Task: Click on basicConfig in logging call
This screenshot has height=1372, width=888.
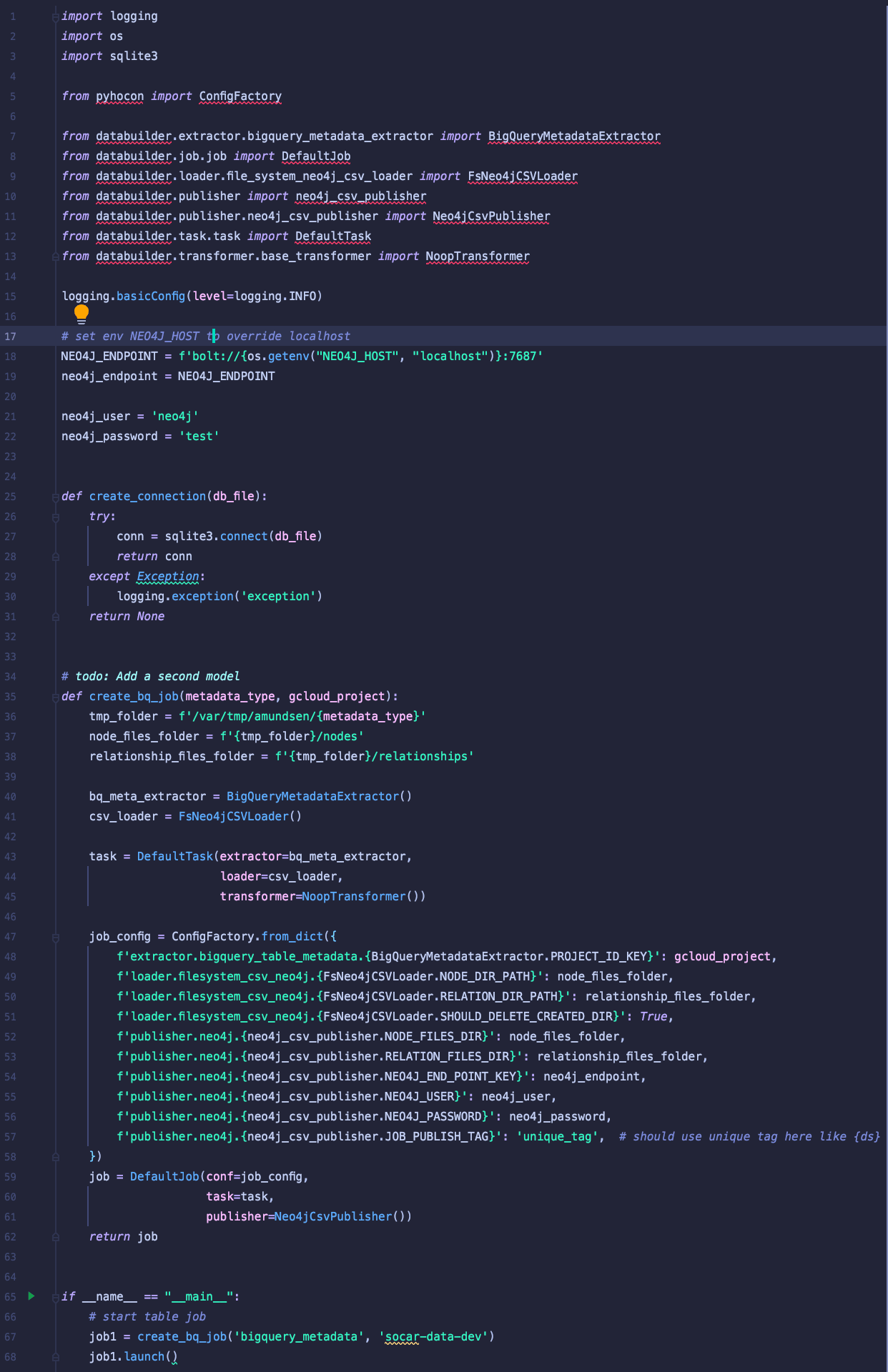Action: point(151,296)
